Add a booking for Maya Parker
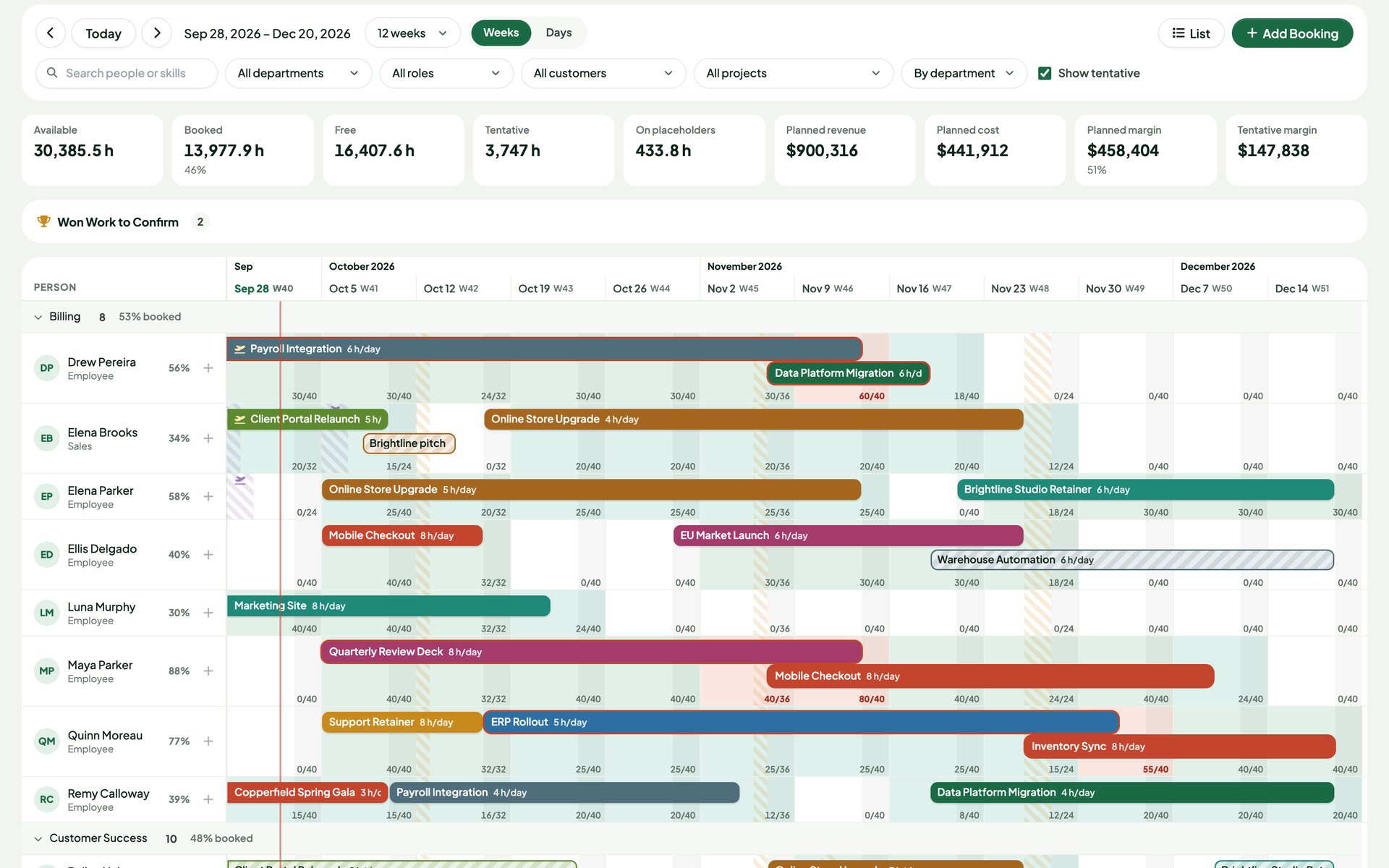The height and width of the screenshot is (868, 1389). click(208, 671)
